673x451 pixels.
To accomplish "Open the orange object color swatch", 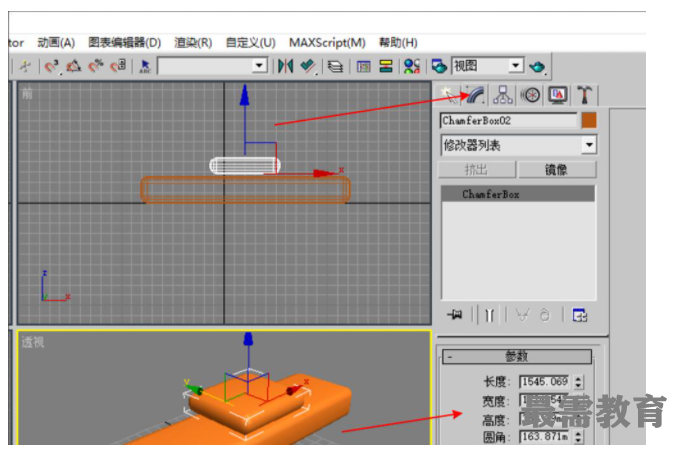I will tap(589, 121).
